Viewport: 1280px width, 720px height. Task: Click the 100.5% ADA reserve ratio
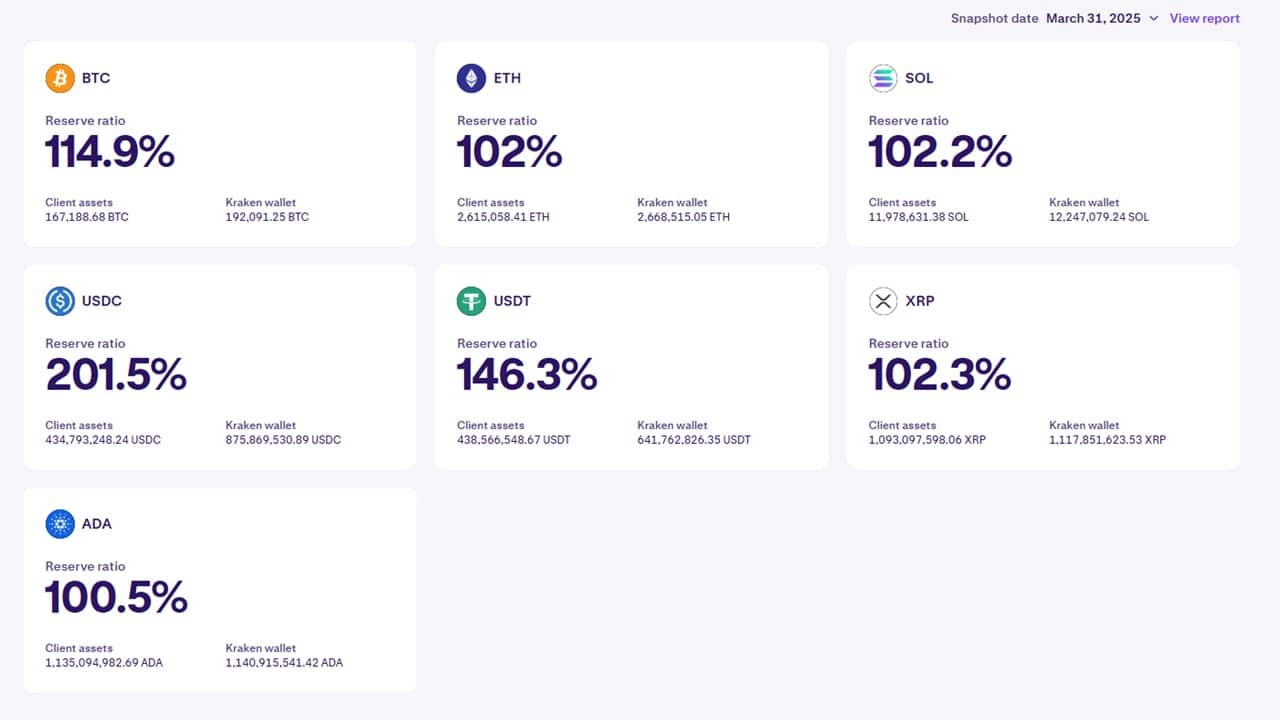tap(116, 598)
